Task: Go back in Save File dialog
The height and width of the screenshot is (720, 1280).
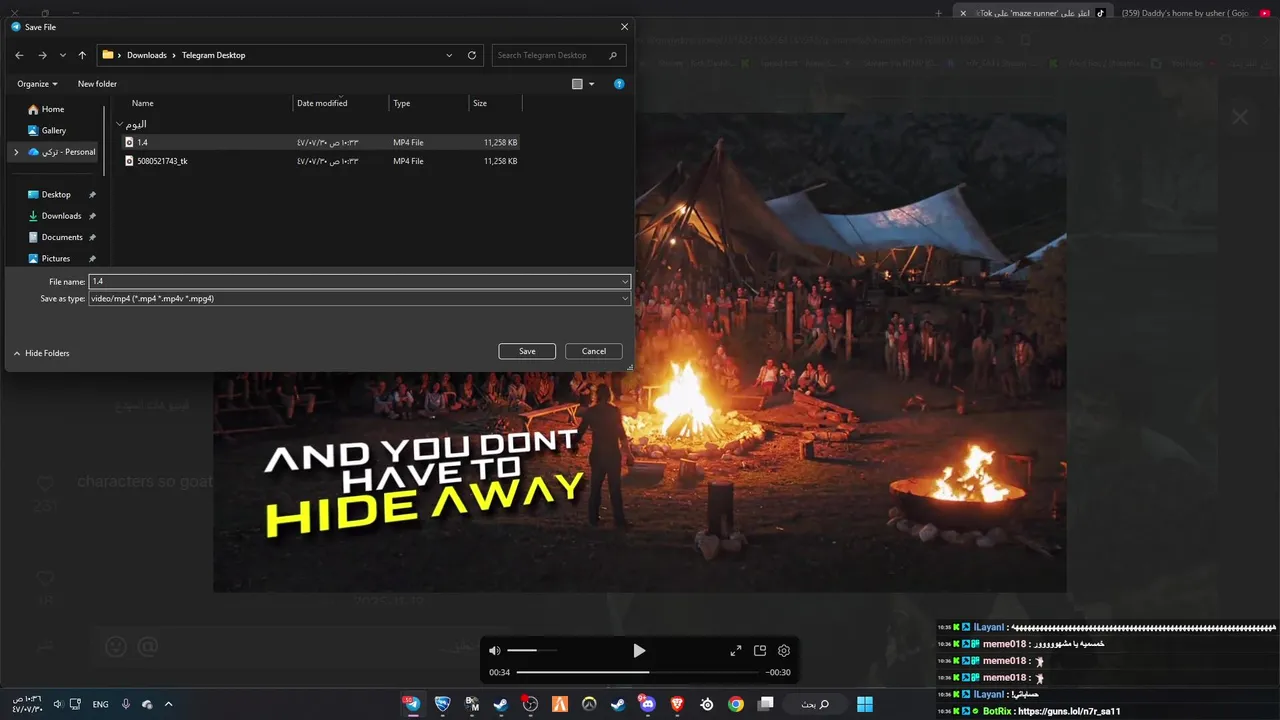Action: [x=19, y=55]
